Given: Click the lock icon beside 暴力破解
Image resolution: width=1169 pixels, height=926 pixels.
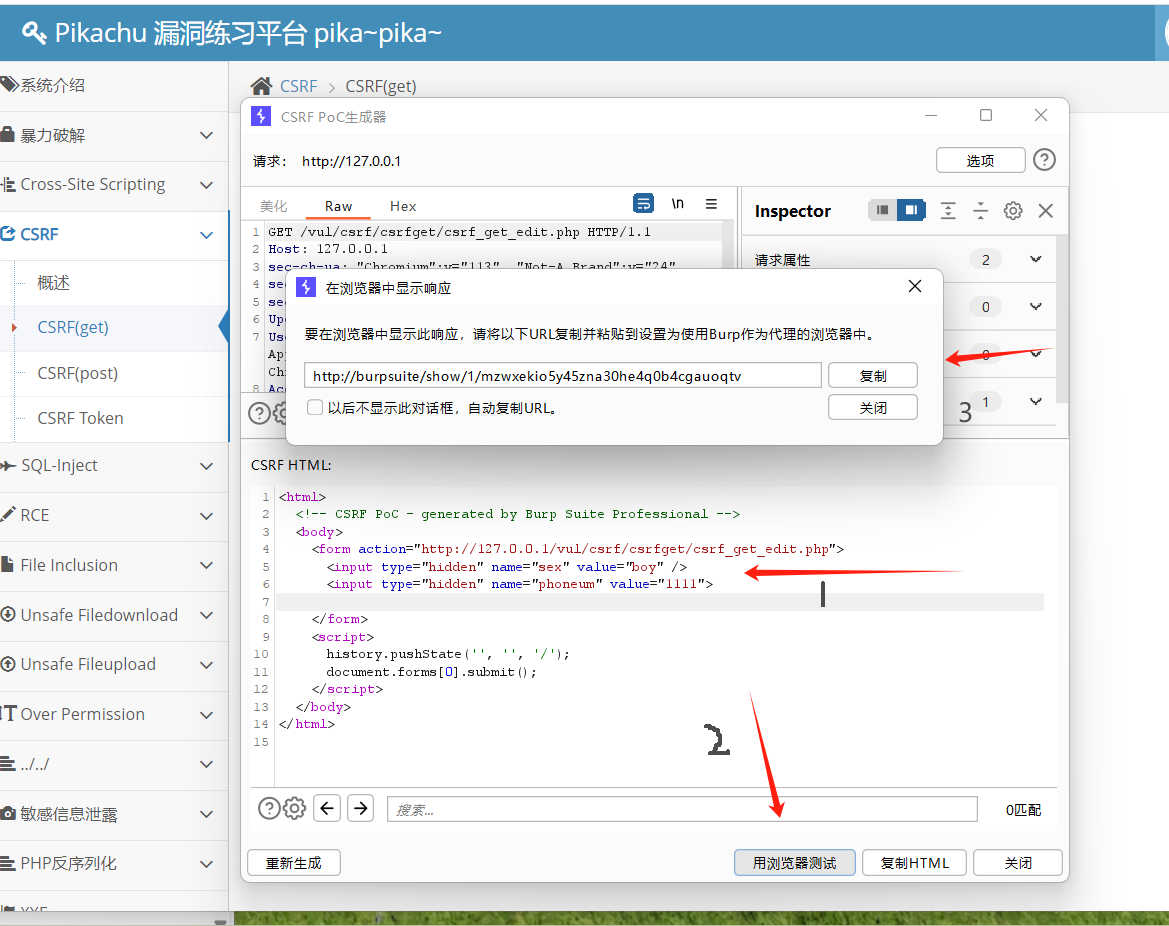Looking at the screenshot, I should [7, 134].
